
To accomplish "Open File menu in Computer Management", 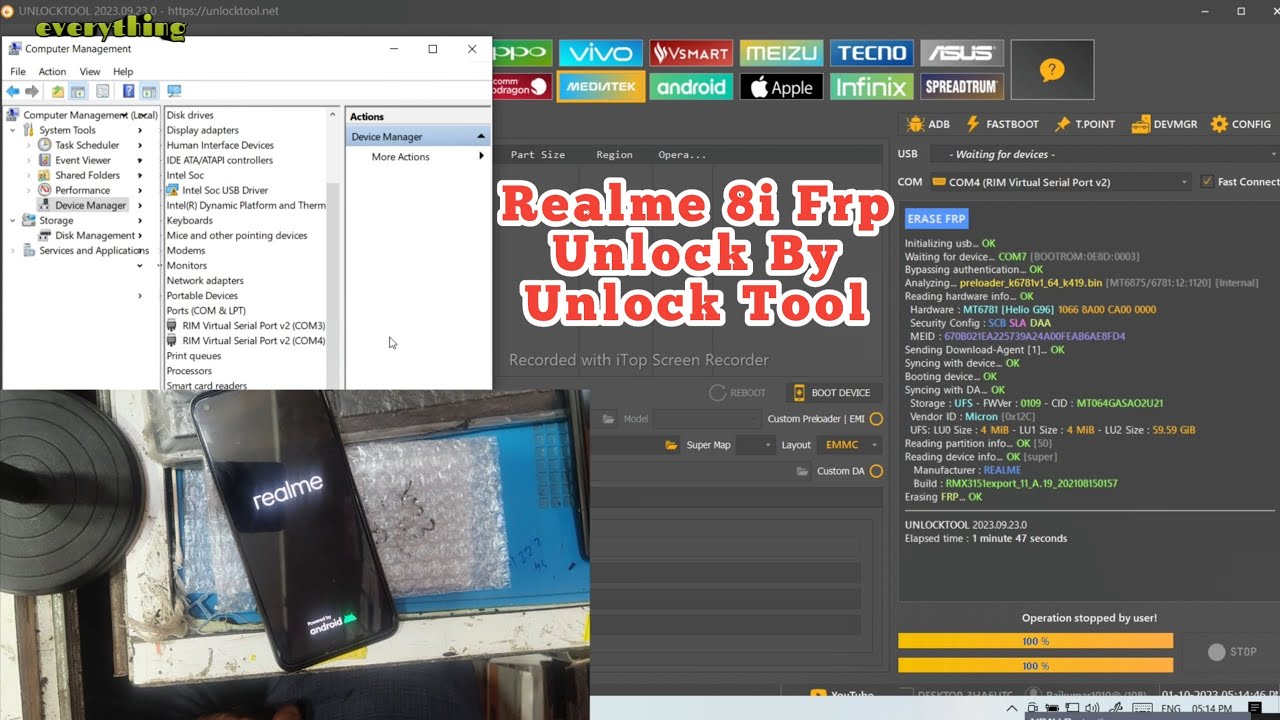I will pyautogui.click(x=18, y=72).
